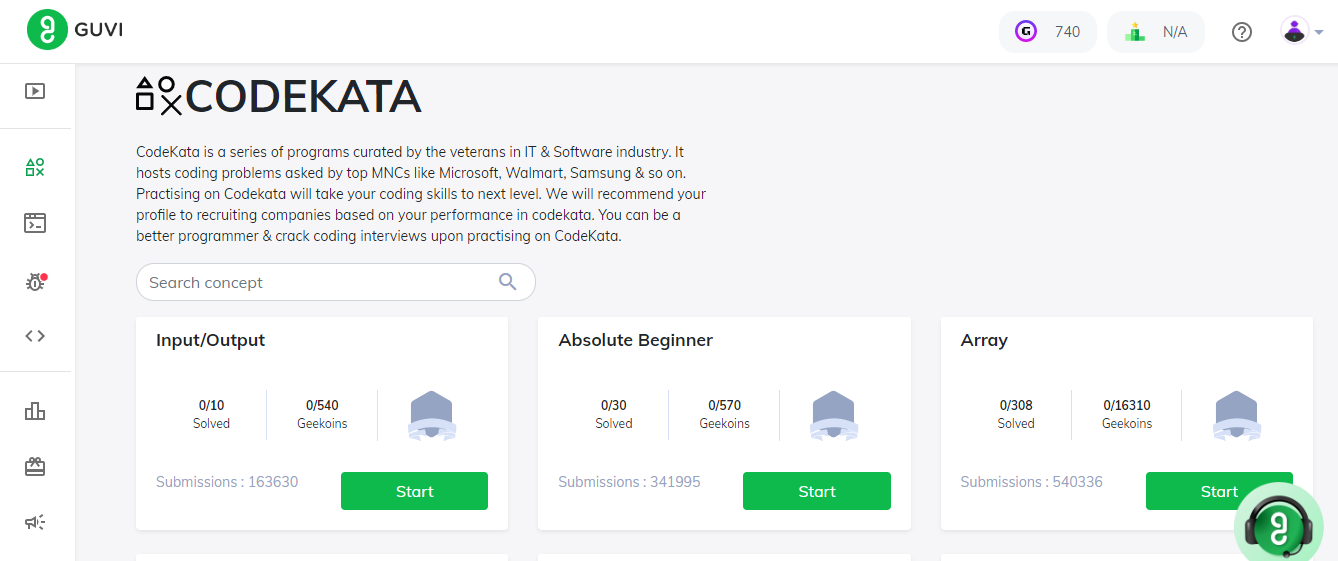Viewport: 1338px width, 561px height.
Task: Start the Array kata
Action: (x=1218, y=491)
